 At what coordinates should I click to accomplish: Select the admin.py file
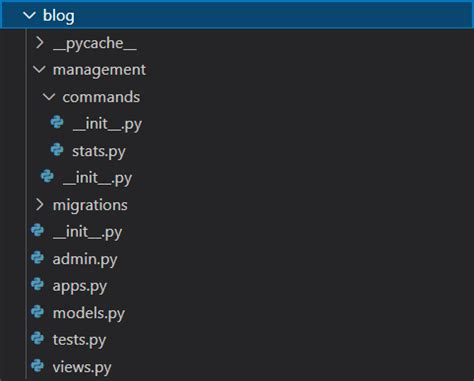pyautogui.click(x=85, y=260)
